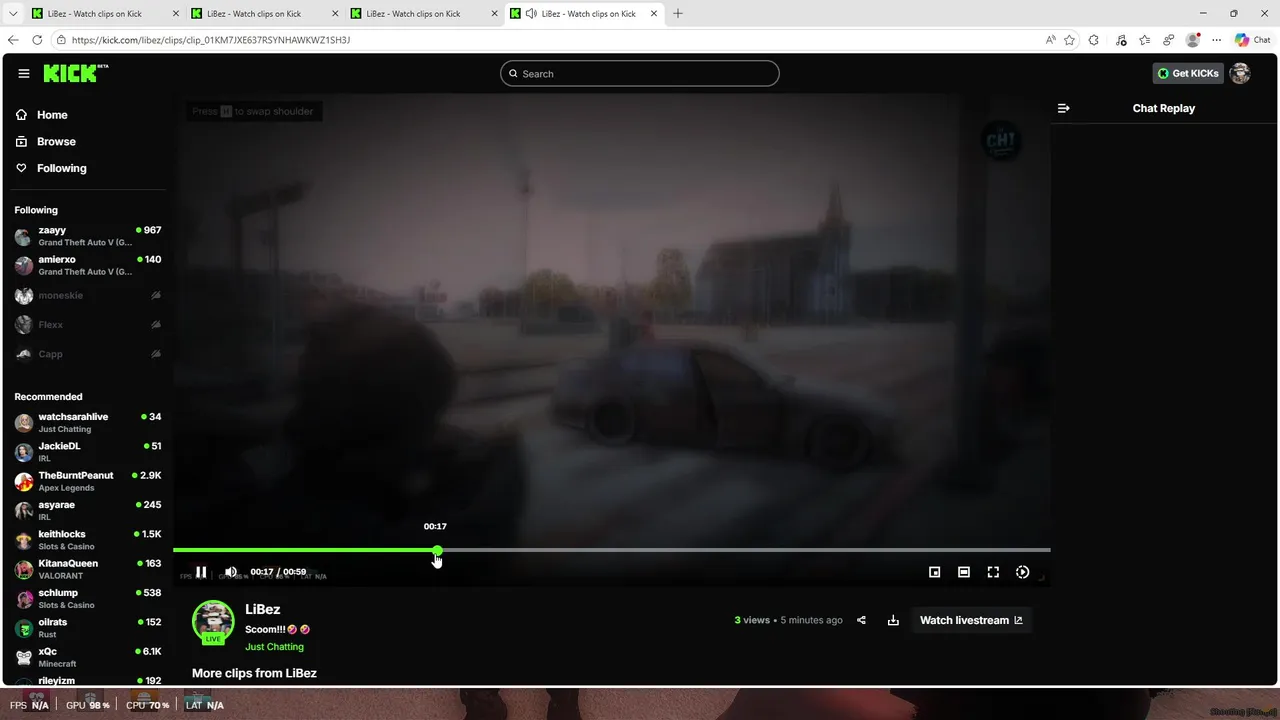Click the playback icon right of fullscreen
This screenshot has width=1280, height=720.
pos(1022,572)
